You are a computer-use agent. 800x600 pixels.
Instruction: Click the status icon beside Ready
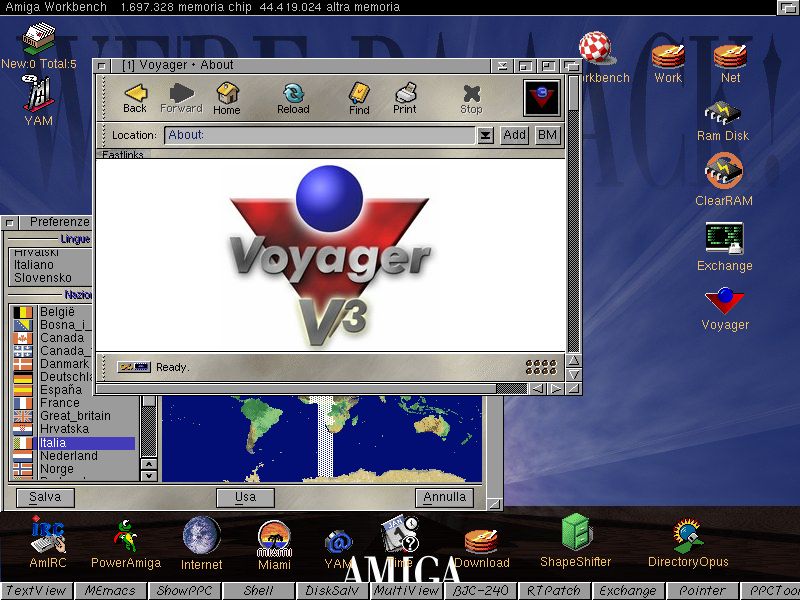(133, 367)
